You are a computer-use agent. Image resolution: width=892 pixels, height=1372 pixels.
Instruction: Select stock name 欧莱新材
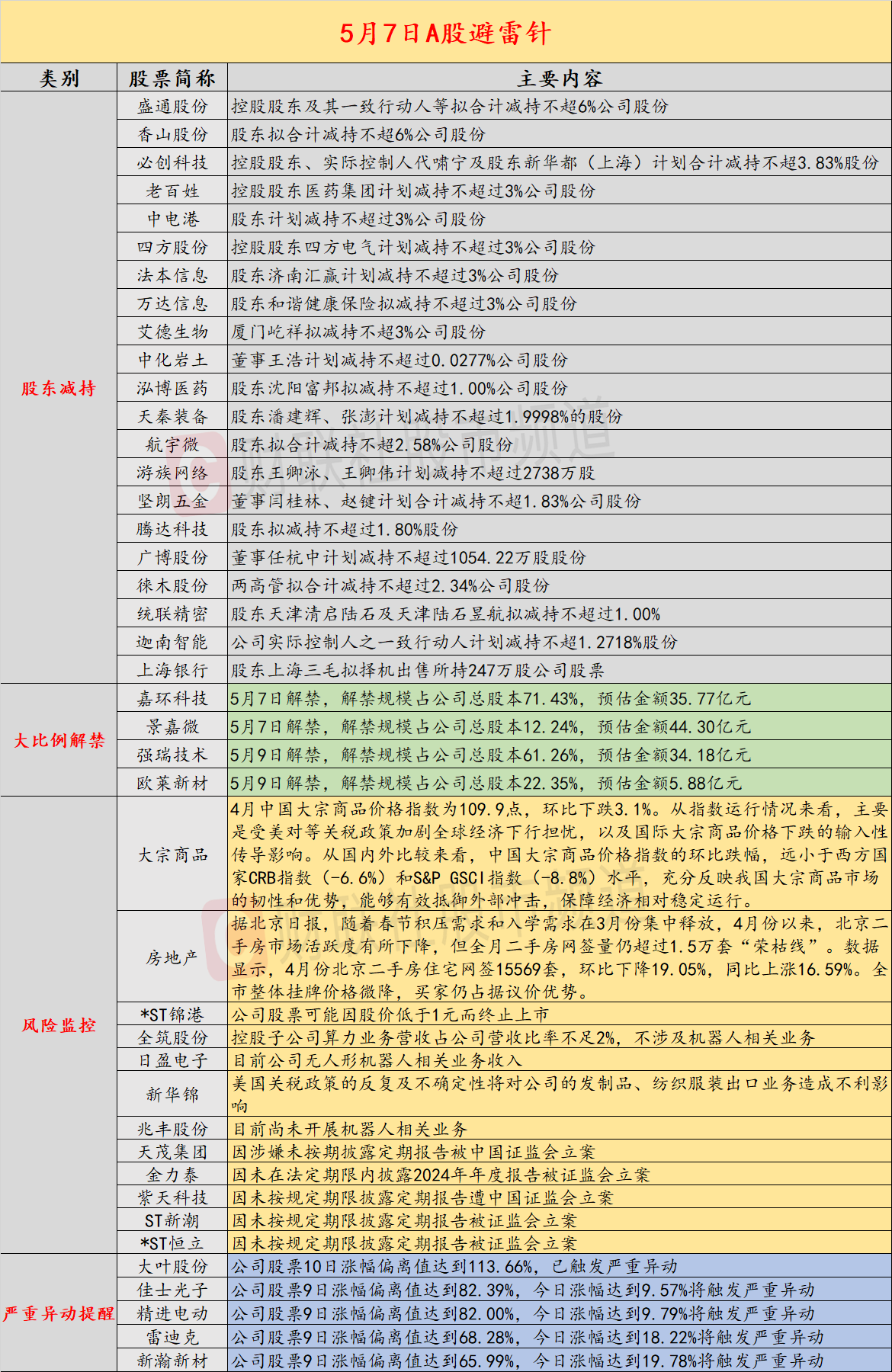(172, 784)
